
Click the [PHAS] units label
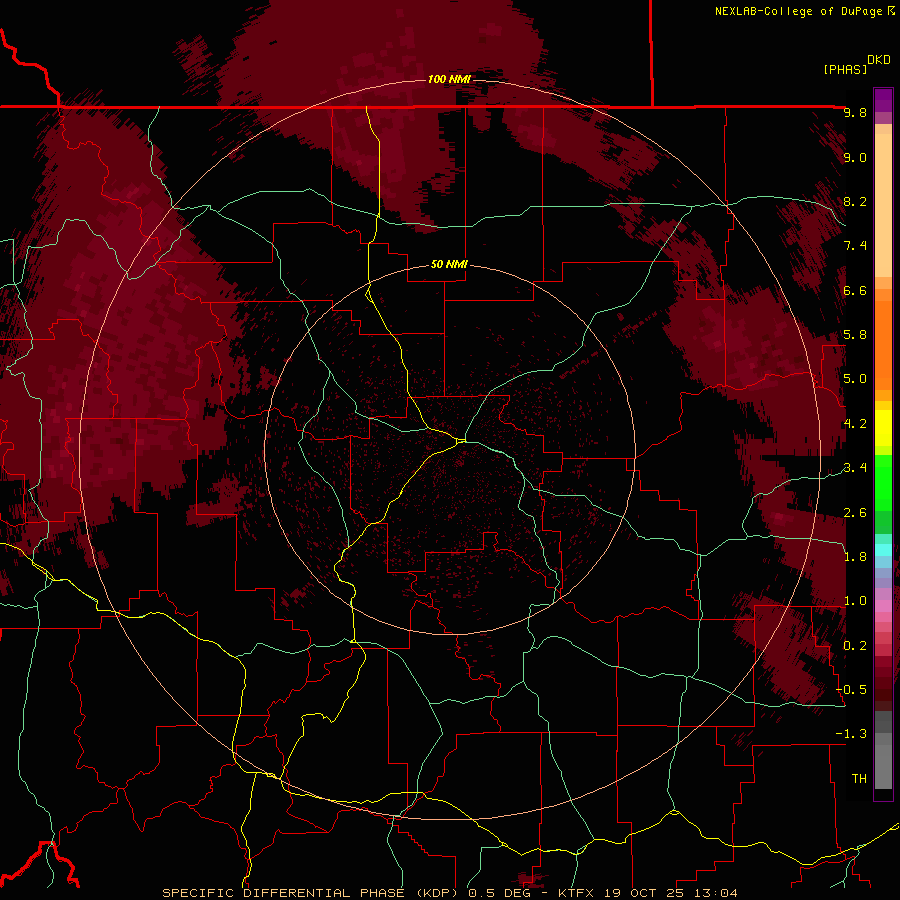click(845, 69)
